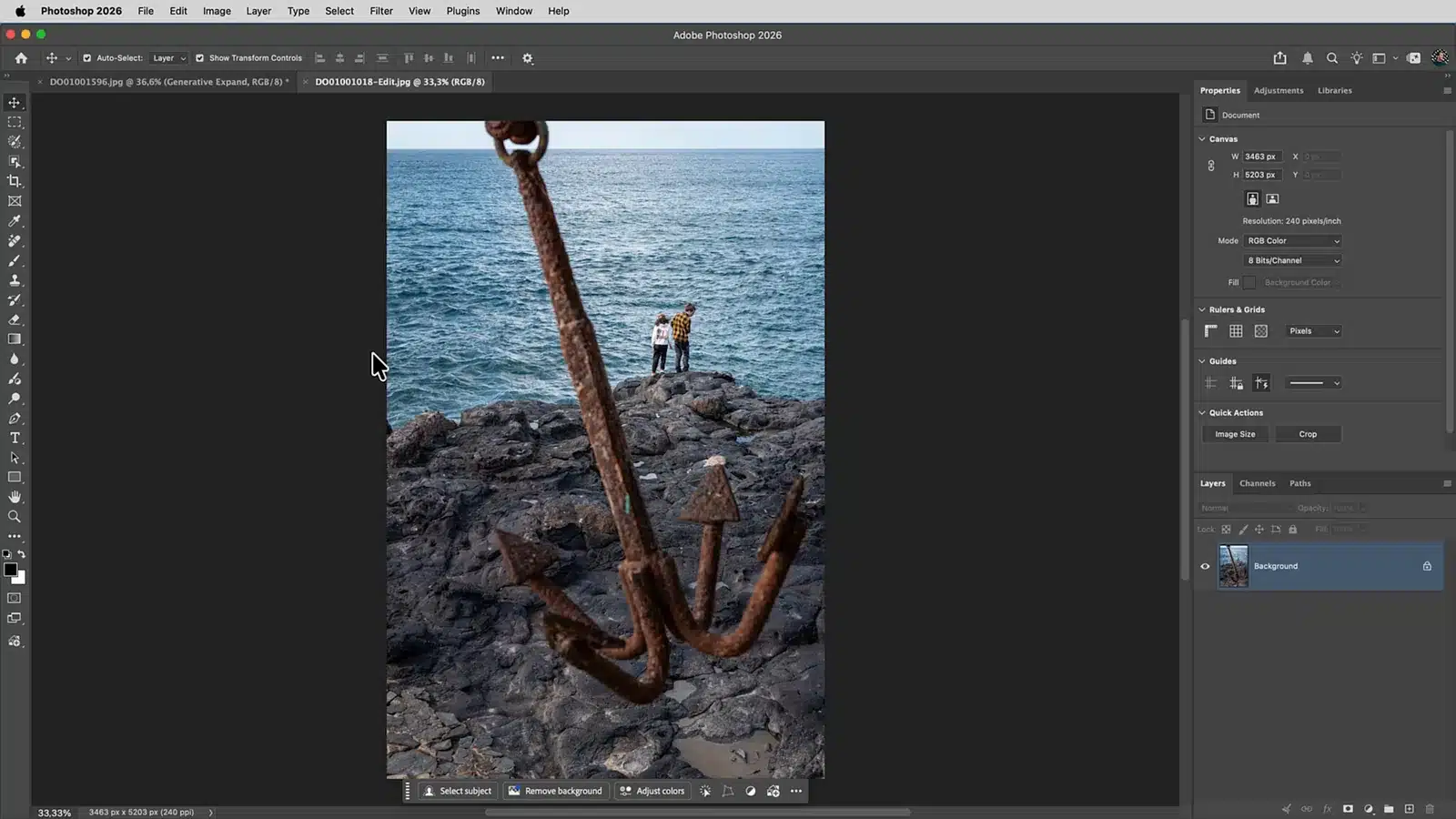
Task: Create a new layer icon
Action: [1410, 809]
